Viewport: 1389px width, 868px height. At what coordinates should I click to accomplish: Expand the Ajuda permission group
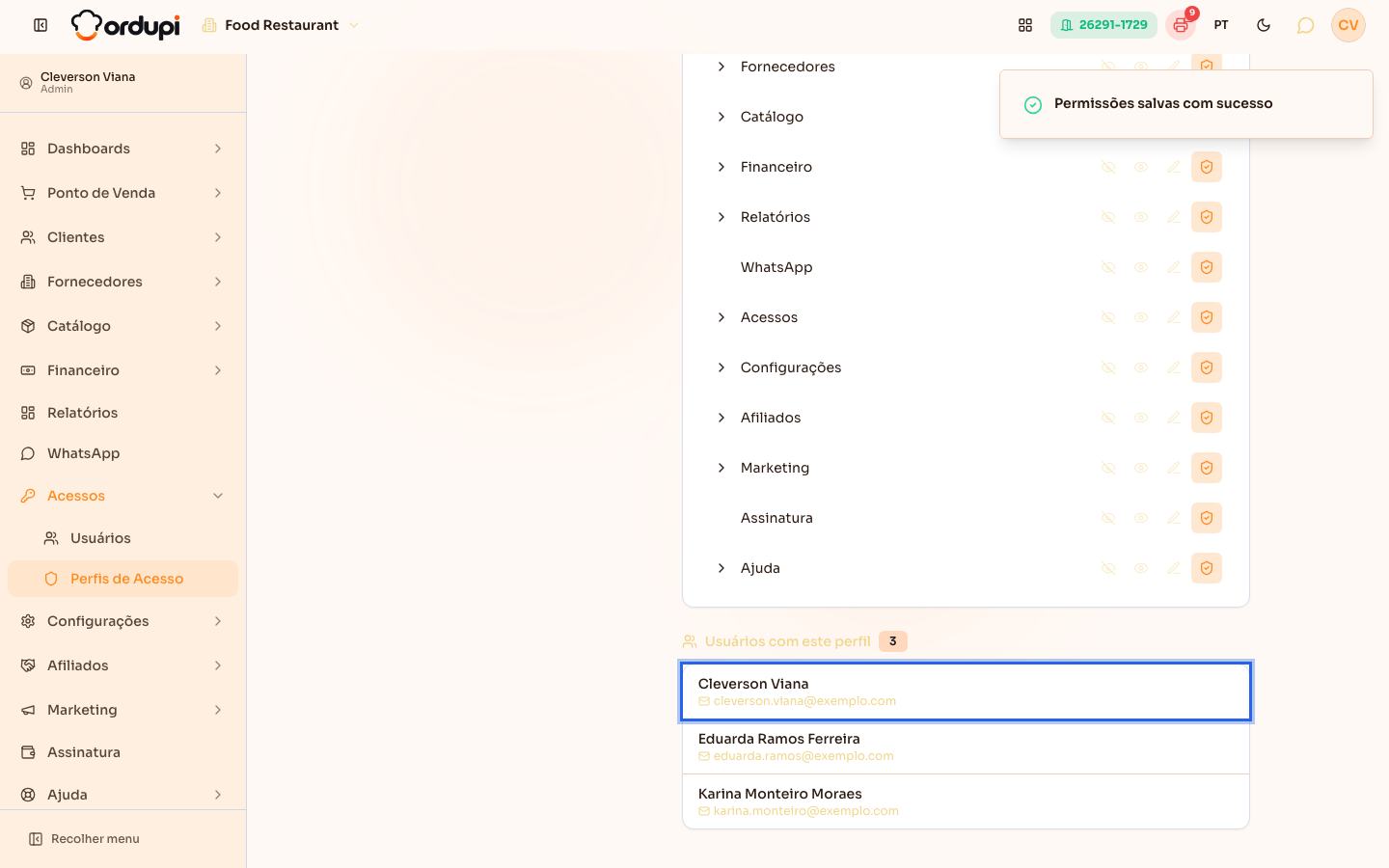click(x=722, y=568)
